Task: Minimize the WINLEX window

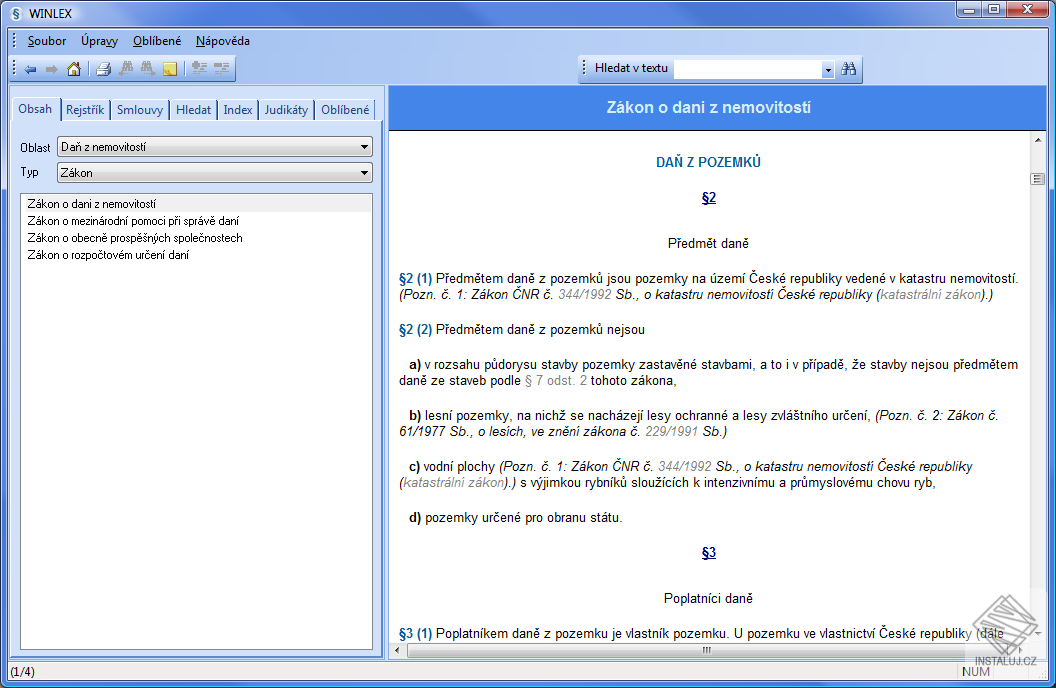Action: [968, 10]
